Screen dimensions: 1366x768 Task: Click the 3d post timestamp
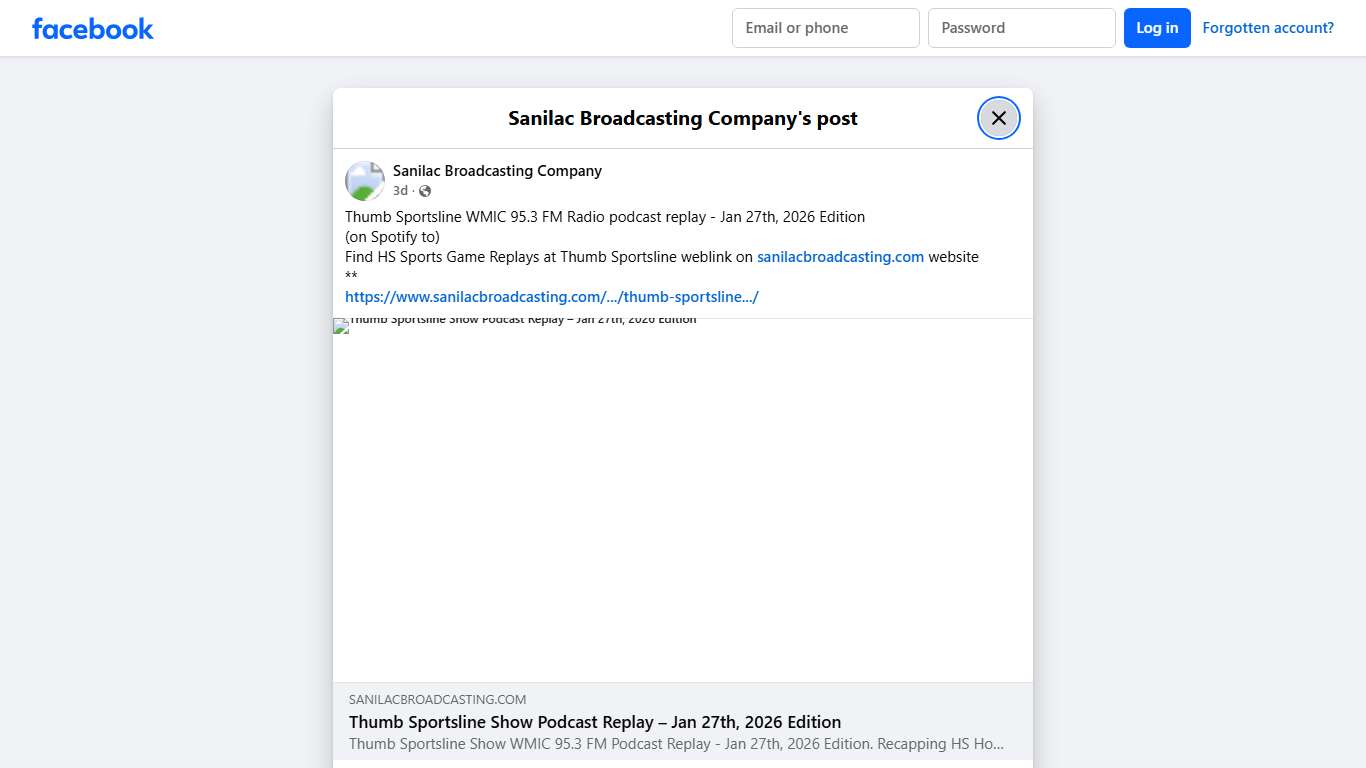click(399, 190)
